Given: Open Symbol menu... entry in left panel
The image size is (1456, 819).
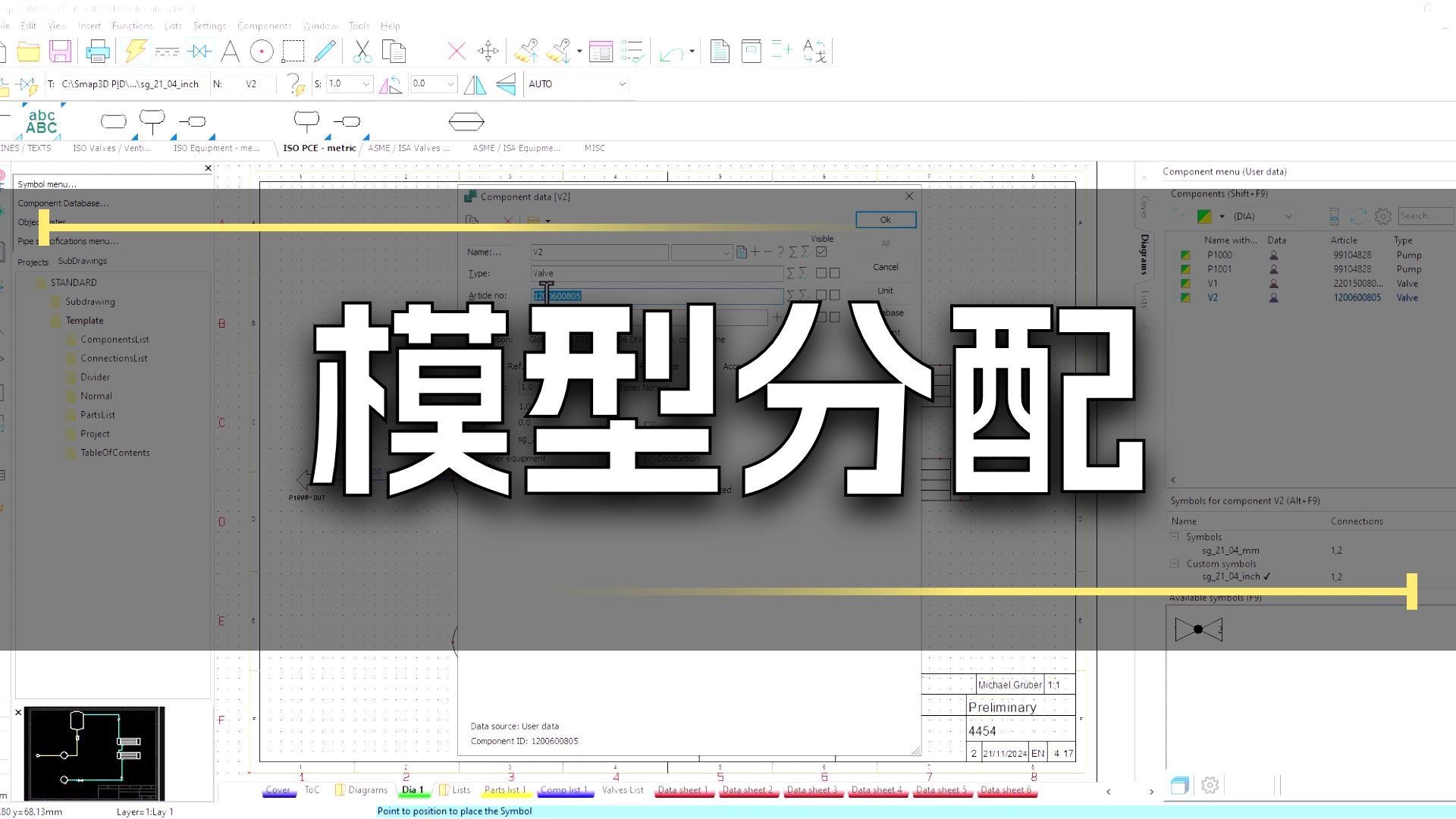Looking at the screenshot, I should click(x=47, y=184).
